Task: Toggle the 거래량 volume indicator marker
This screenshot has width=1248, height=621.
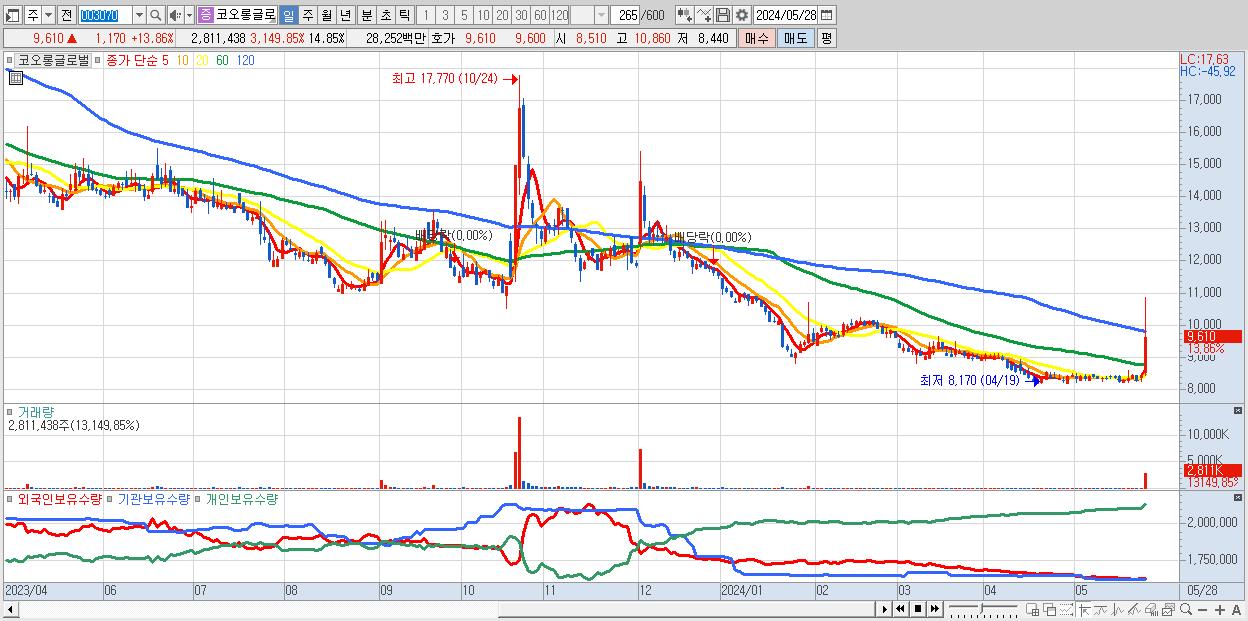Action: tap(10, 411)
